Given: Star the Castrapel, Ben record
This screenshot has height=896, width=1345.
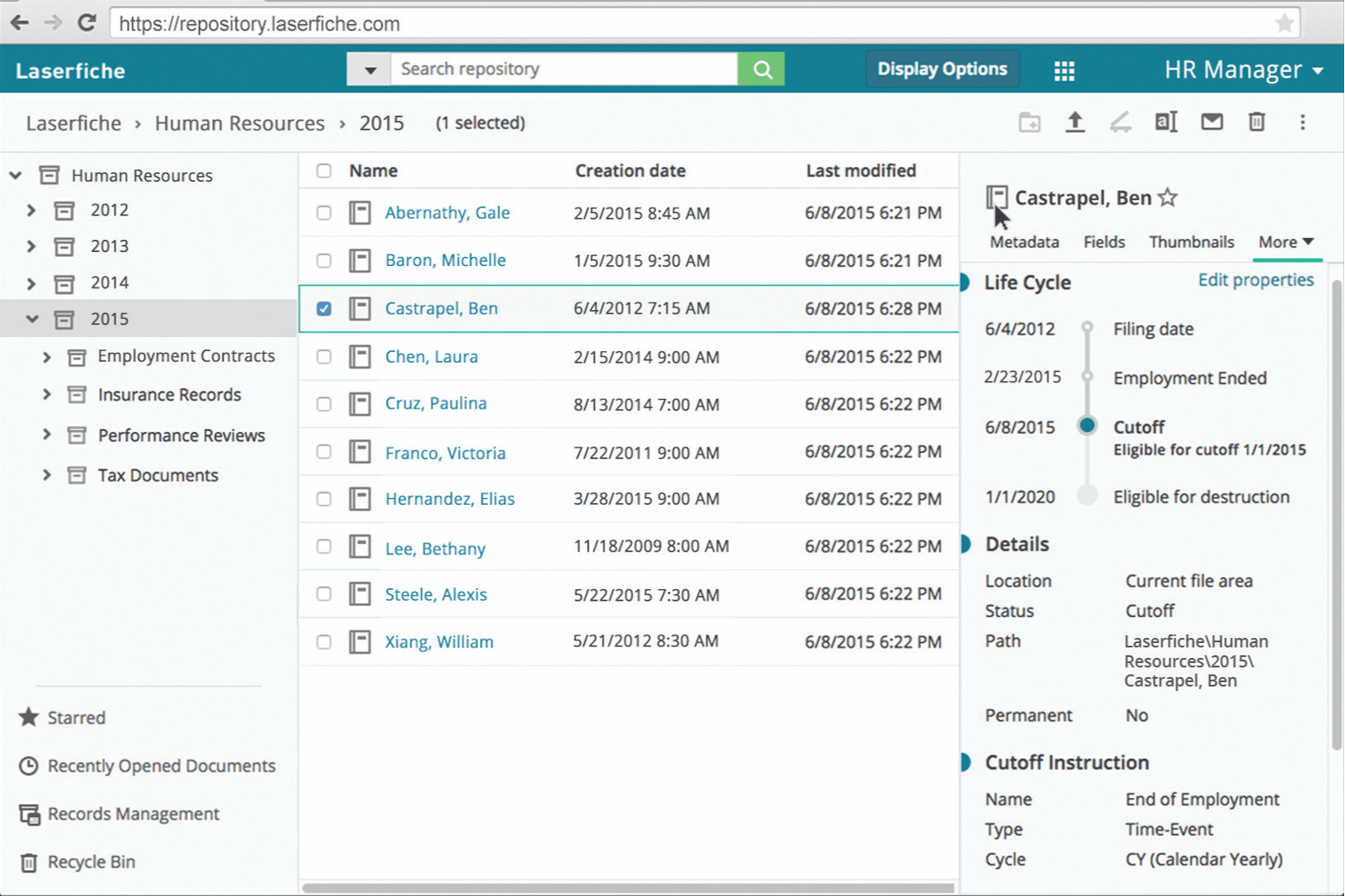Looking at the screenshot, I should [1168, 198].
